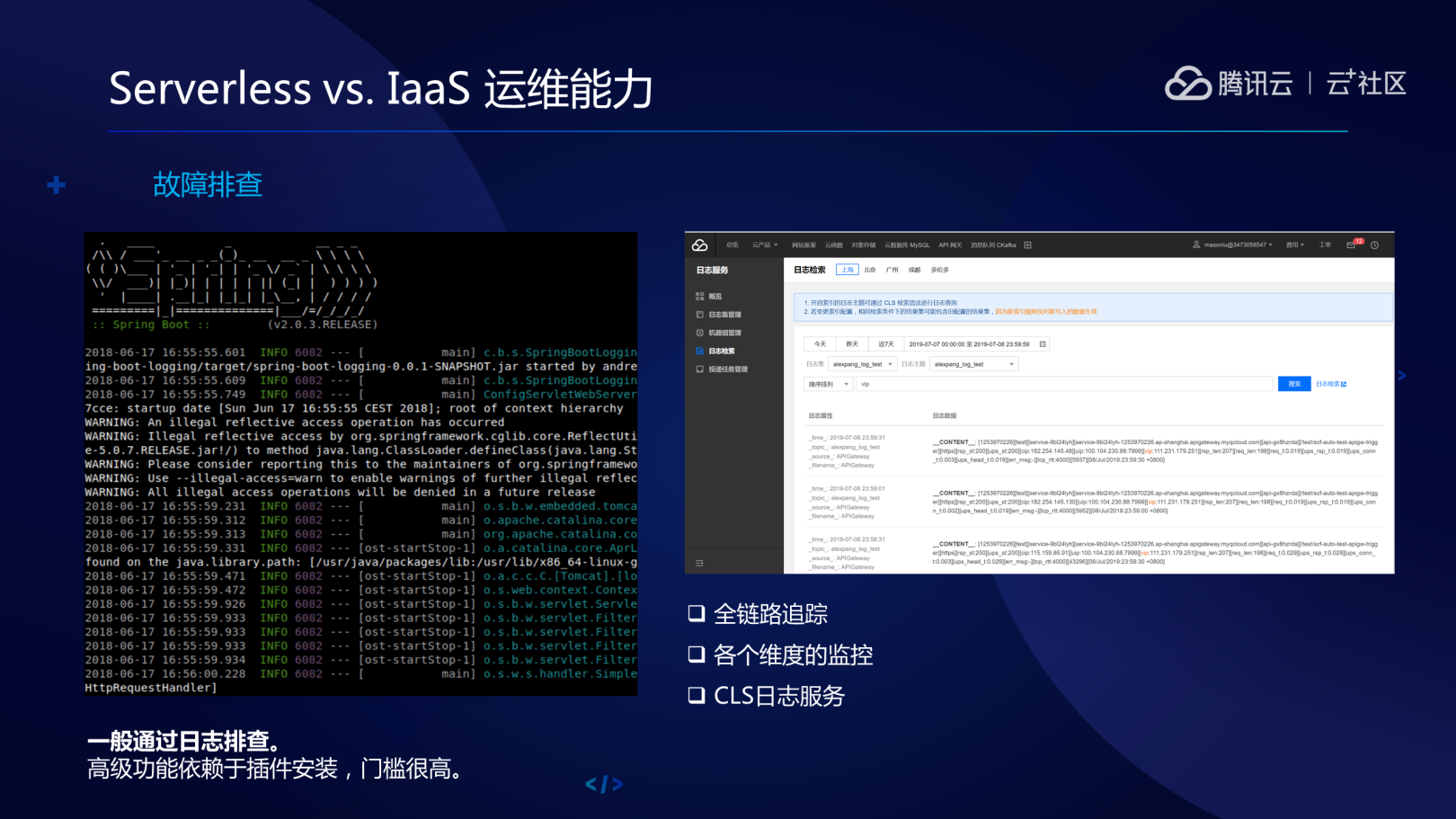Click the 机器组管理 gear icon
This screenshot has height=819, width=1456.
(x=699, y=333)
